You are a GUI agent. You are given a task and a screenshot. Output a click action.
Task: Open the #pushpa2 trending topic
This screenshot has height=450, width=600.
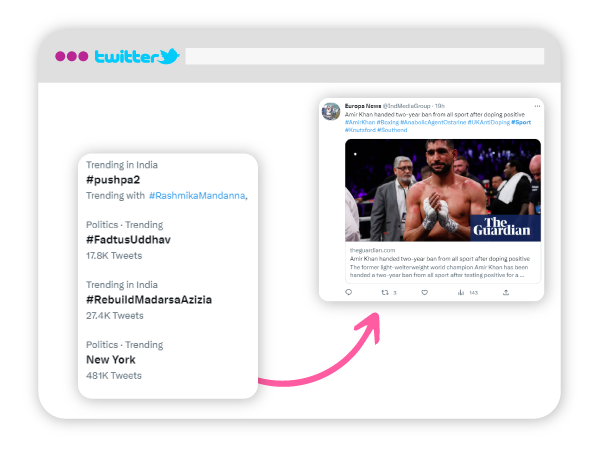coord(113,180)
